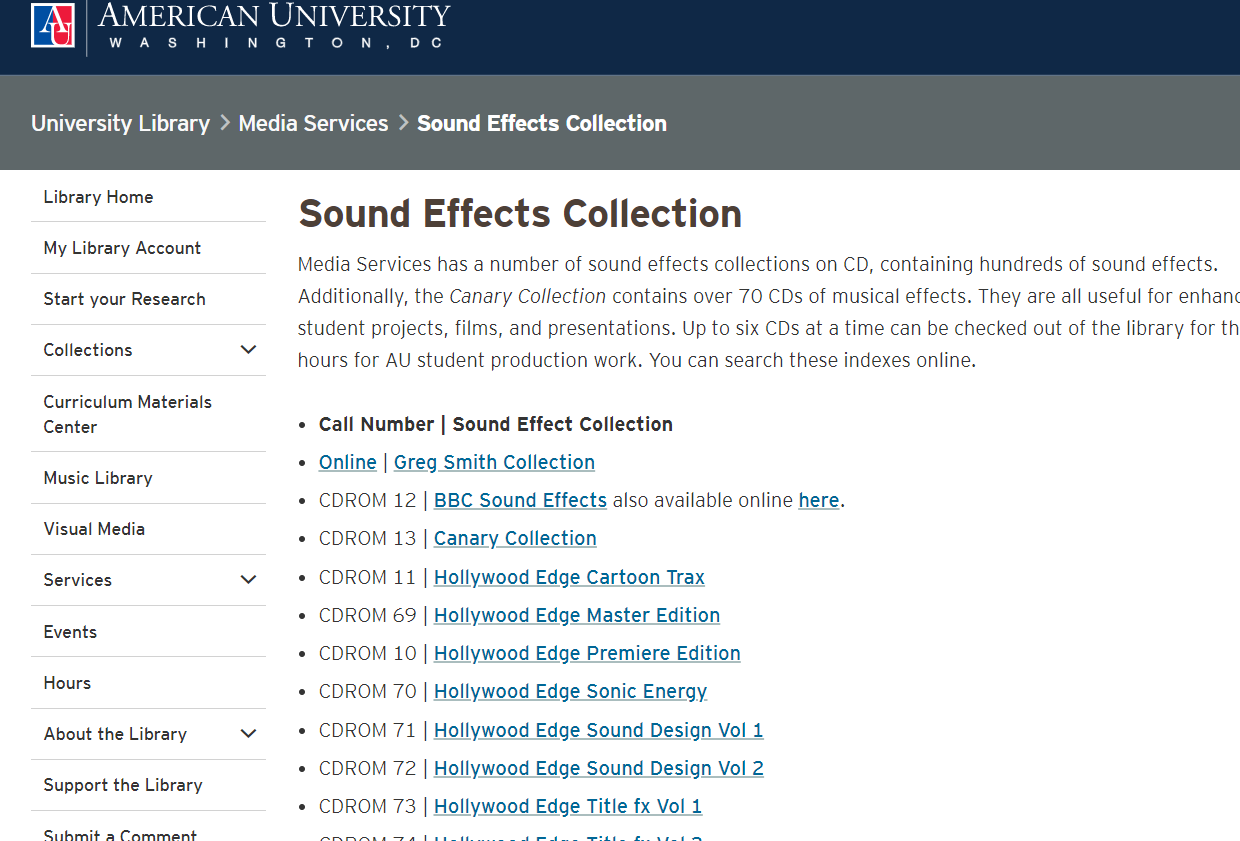Click the American University Washington, DC wordmark
The width and height of the screenshot is (1240, 841).
click(x=274, y=26)
